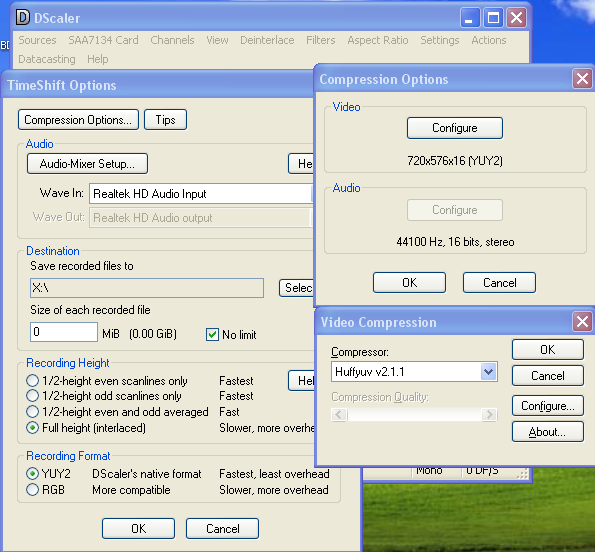Open the Datacasting menu
Viewport: 595px width, 552px height.
pyautogui.click(x=47, y=59)
